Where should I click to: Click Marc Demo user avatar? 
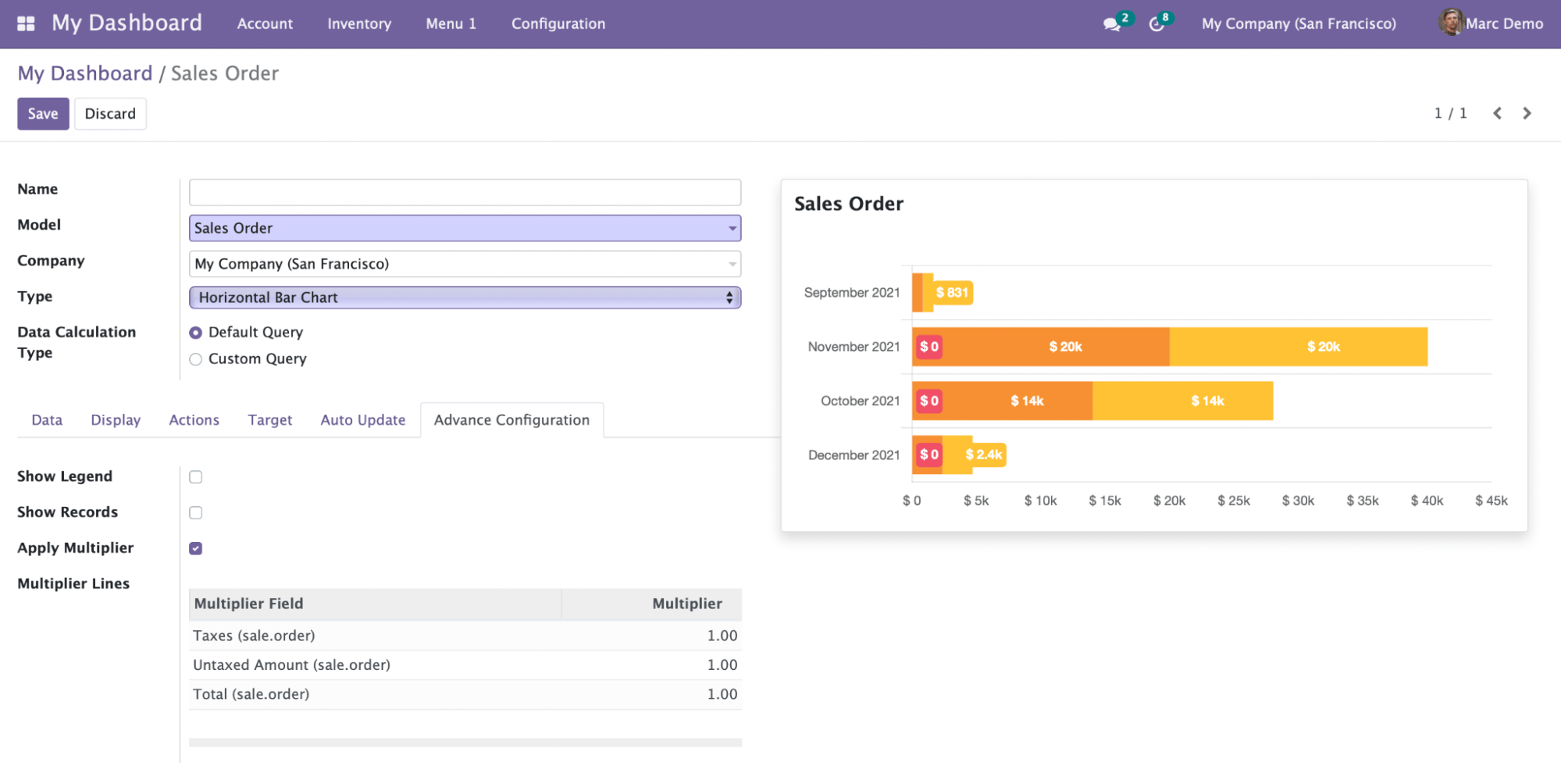click(1451, 23)
